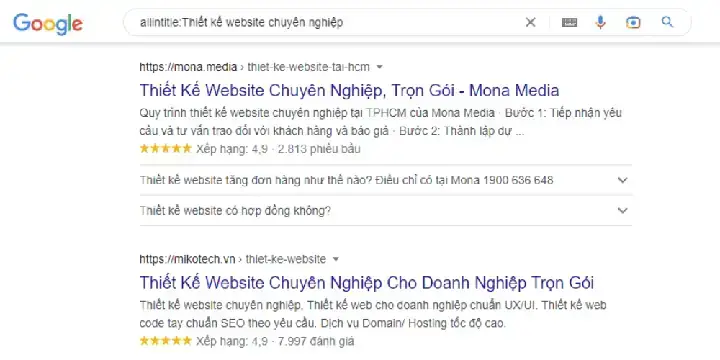Open the Google logo homepage link

(x=48, y=24)
